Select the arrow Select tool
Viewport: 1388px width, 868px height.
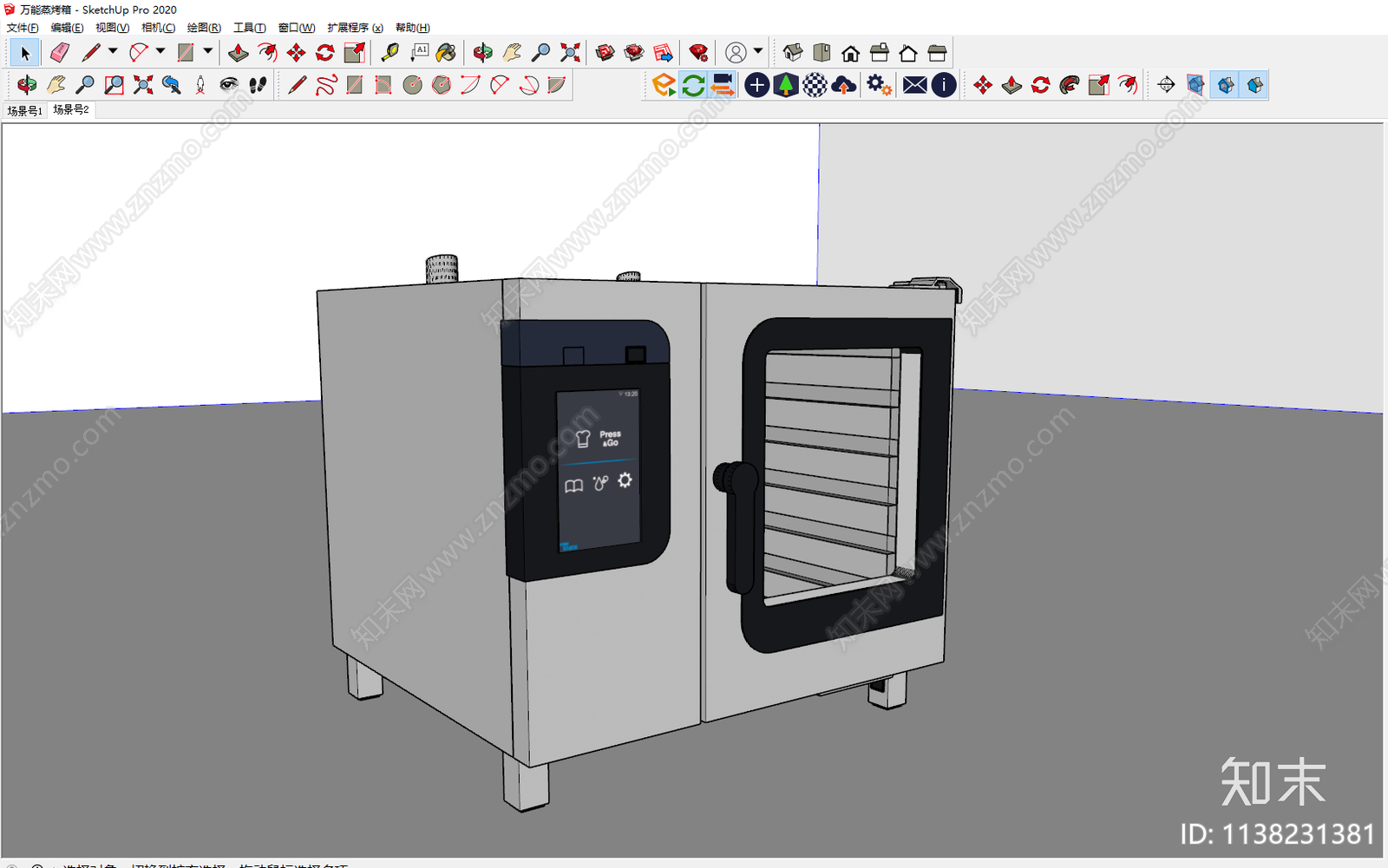tap(25, 53)
